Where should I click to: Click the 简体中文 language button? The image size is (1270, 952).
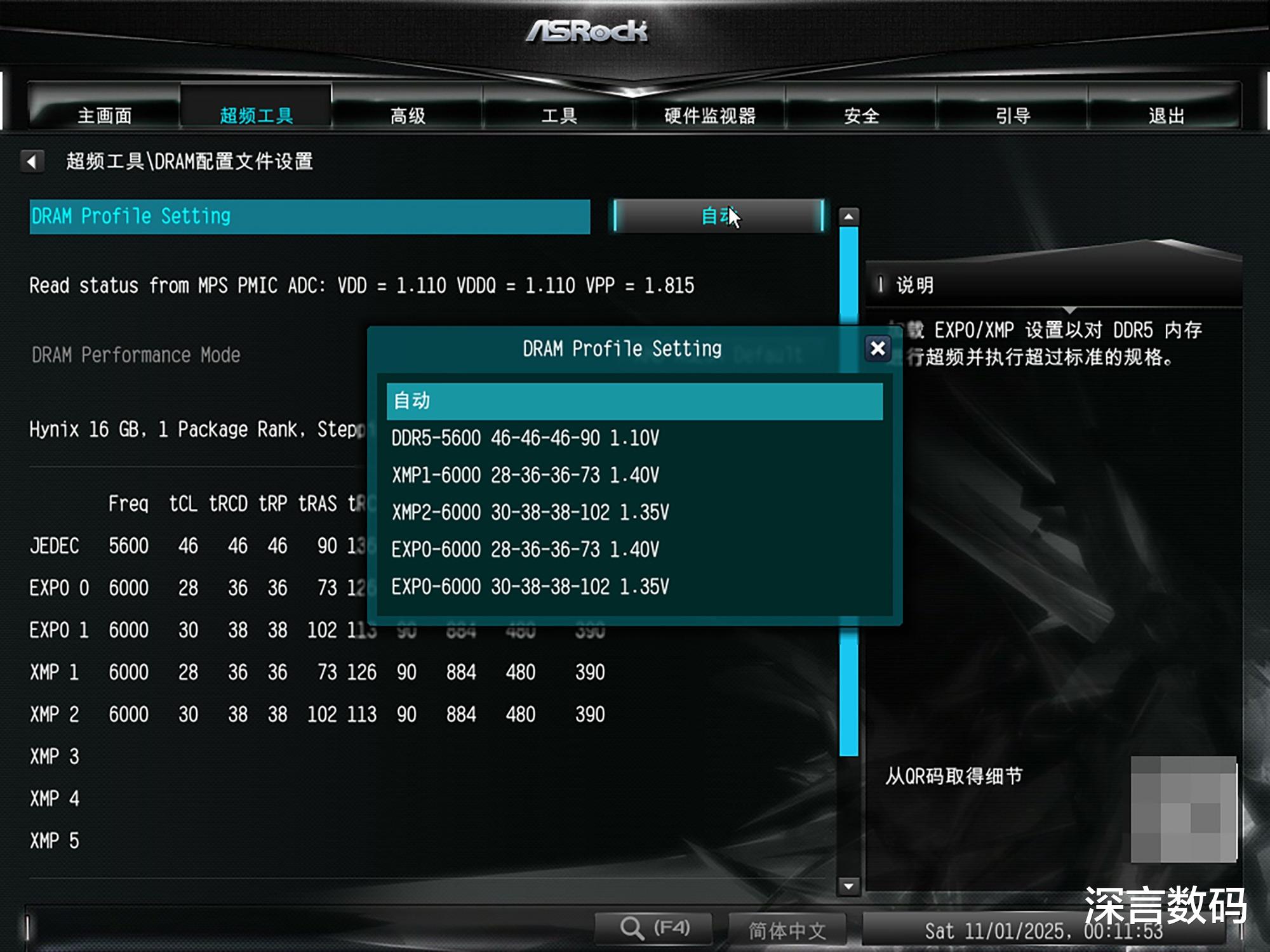pos(787,930)
